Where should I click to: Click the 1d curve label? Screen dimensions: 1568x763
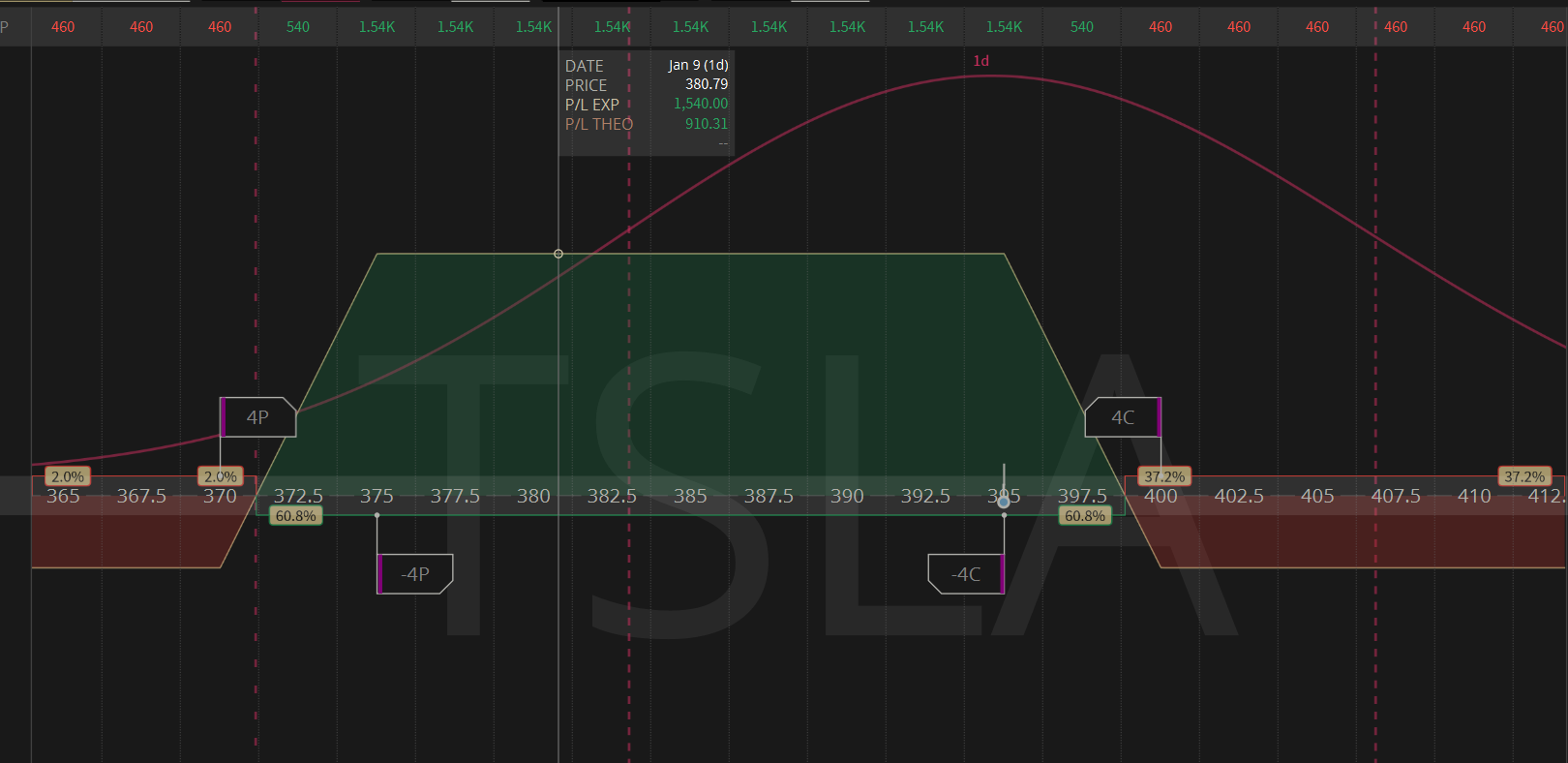[980, 61]
